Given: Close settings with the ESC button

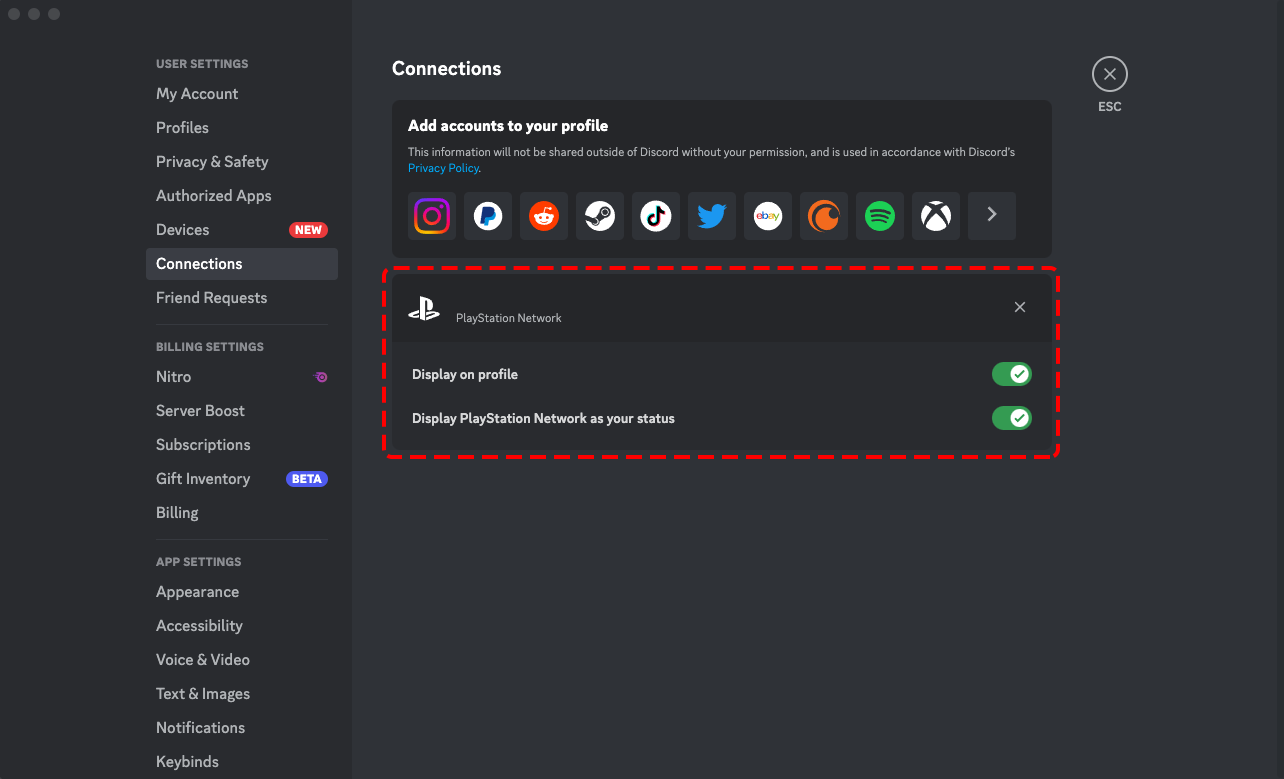Looking at the screenshot, I should click(1109, 75).
